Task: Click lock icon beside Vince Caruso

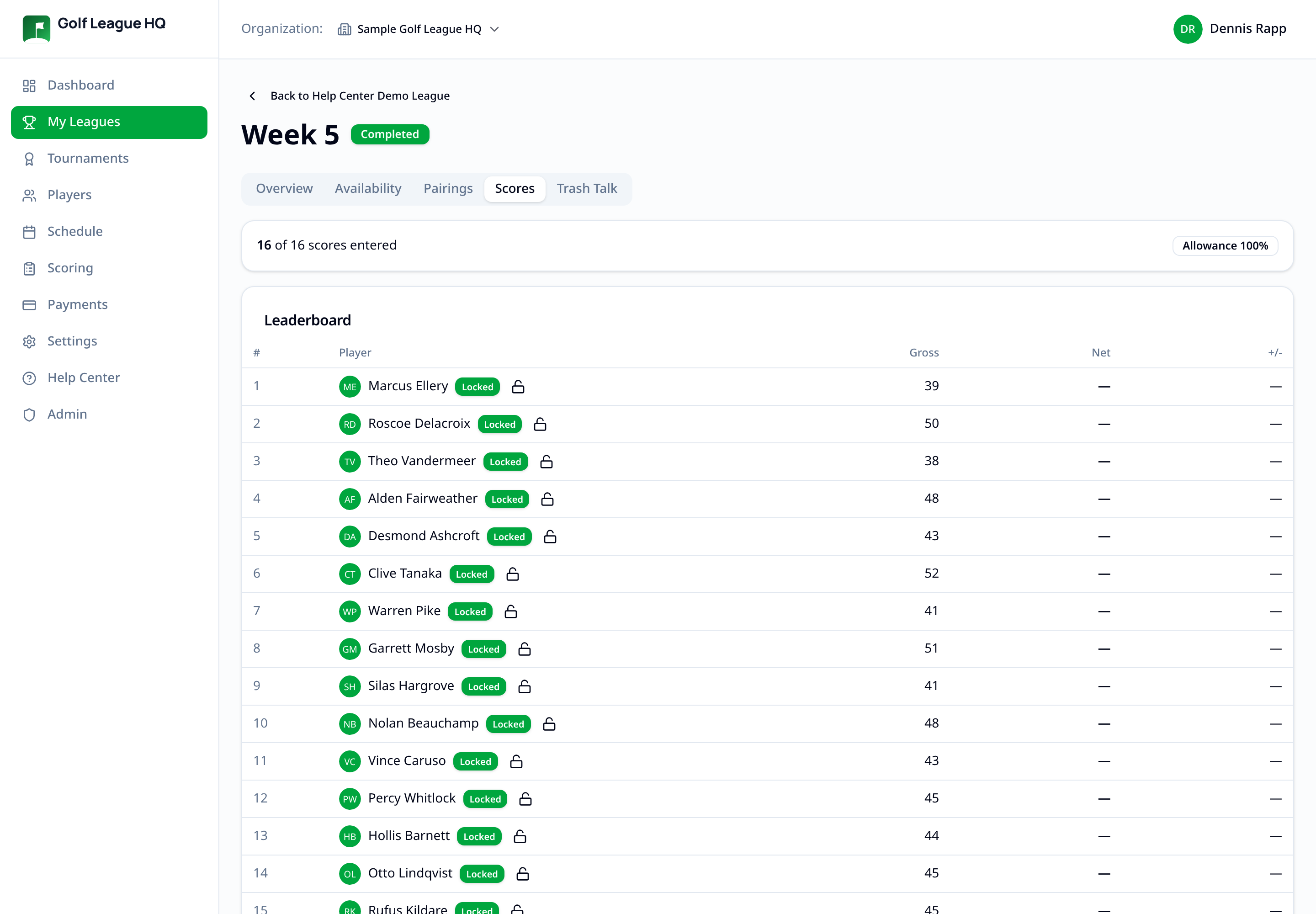Action: click(x=516, y=762)
